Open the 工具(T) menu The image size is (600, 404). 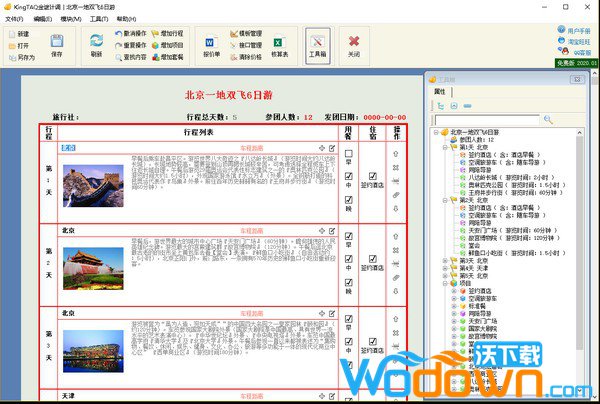tap(99, 19)
